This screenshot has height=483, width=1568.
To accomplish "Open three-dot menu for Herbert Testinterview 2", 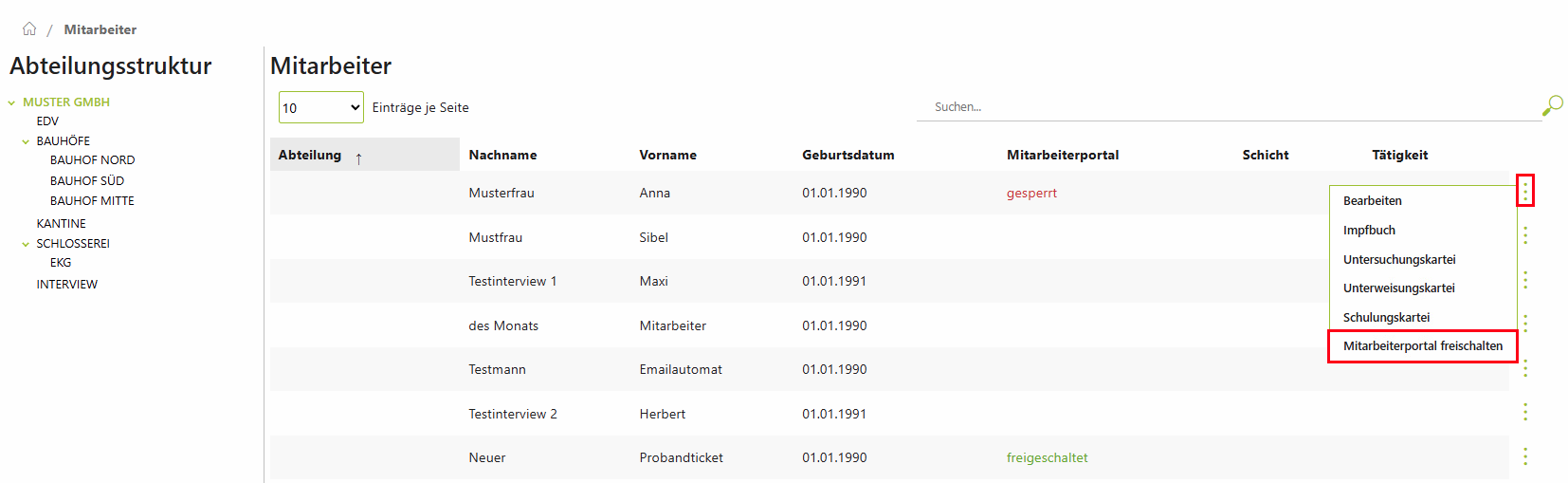I will pos(1524,412).
